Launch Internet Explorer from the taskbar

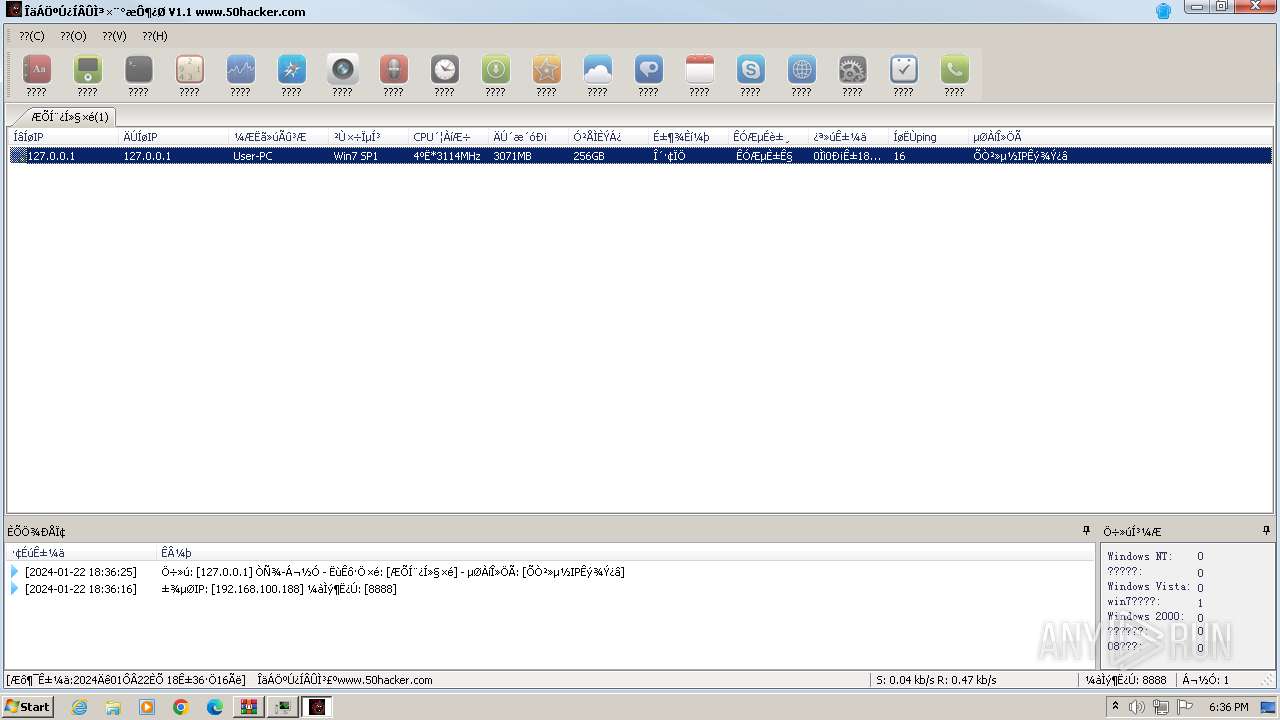coord(79,707)
